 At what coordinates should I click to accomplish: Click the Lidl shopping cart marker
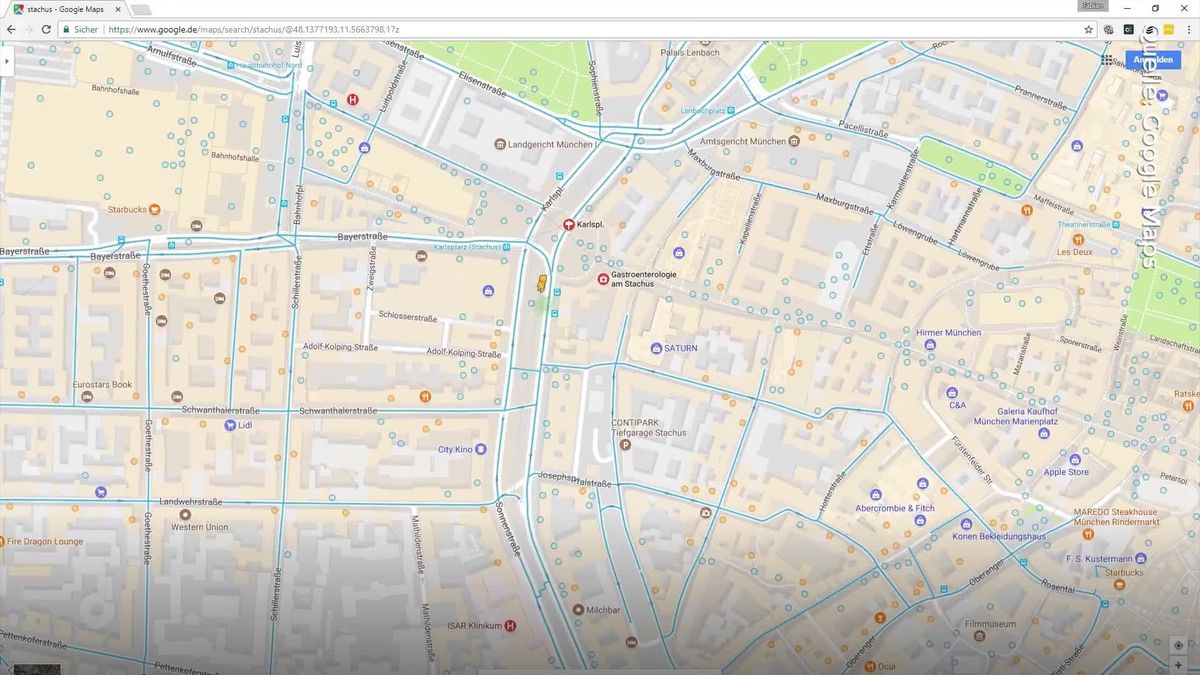tap(230, 425)
